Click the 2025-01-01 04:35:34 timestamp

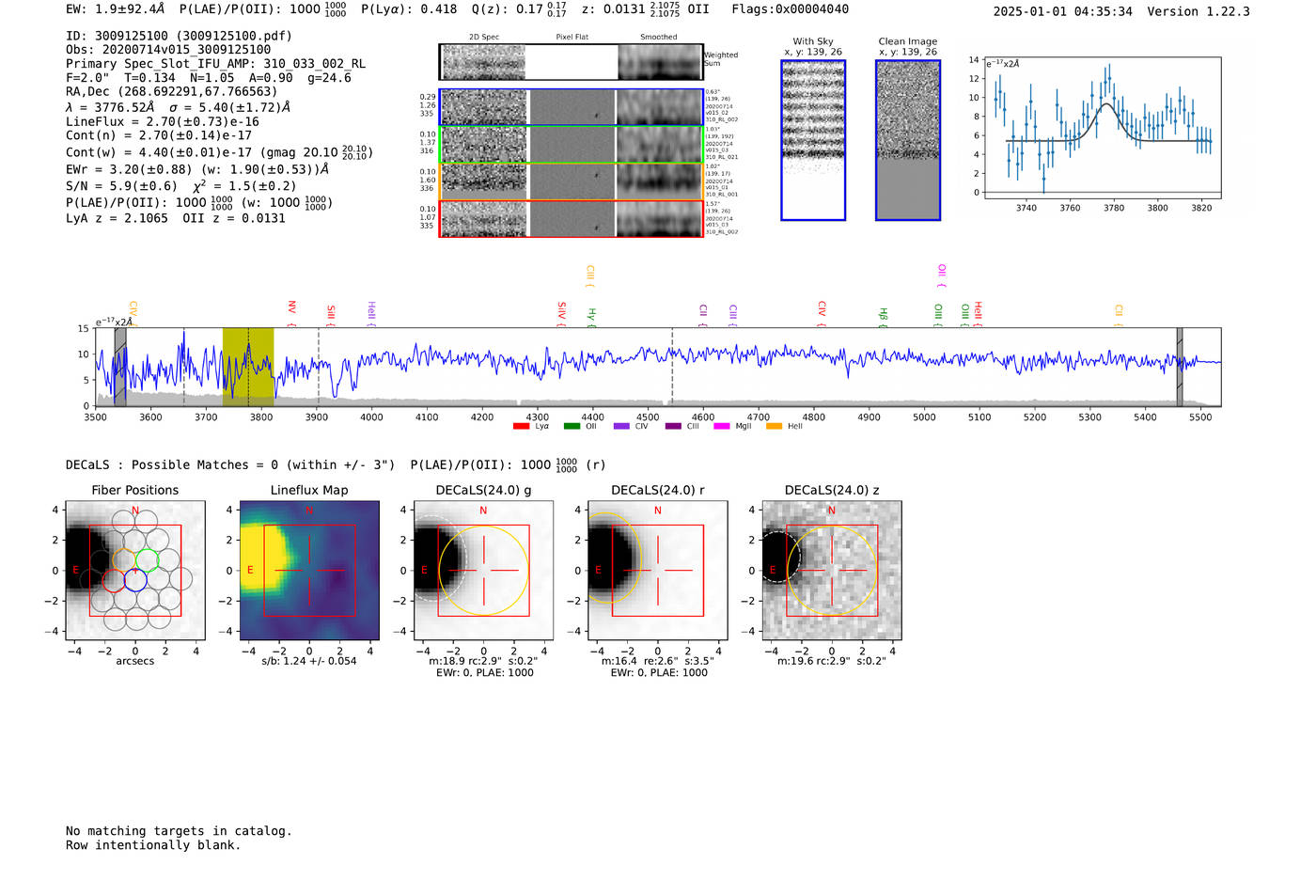pyautogui.click(x=1063, y=11)
